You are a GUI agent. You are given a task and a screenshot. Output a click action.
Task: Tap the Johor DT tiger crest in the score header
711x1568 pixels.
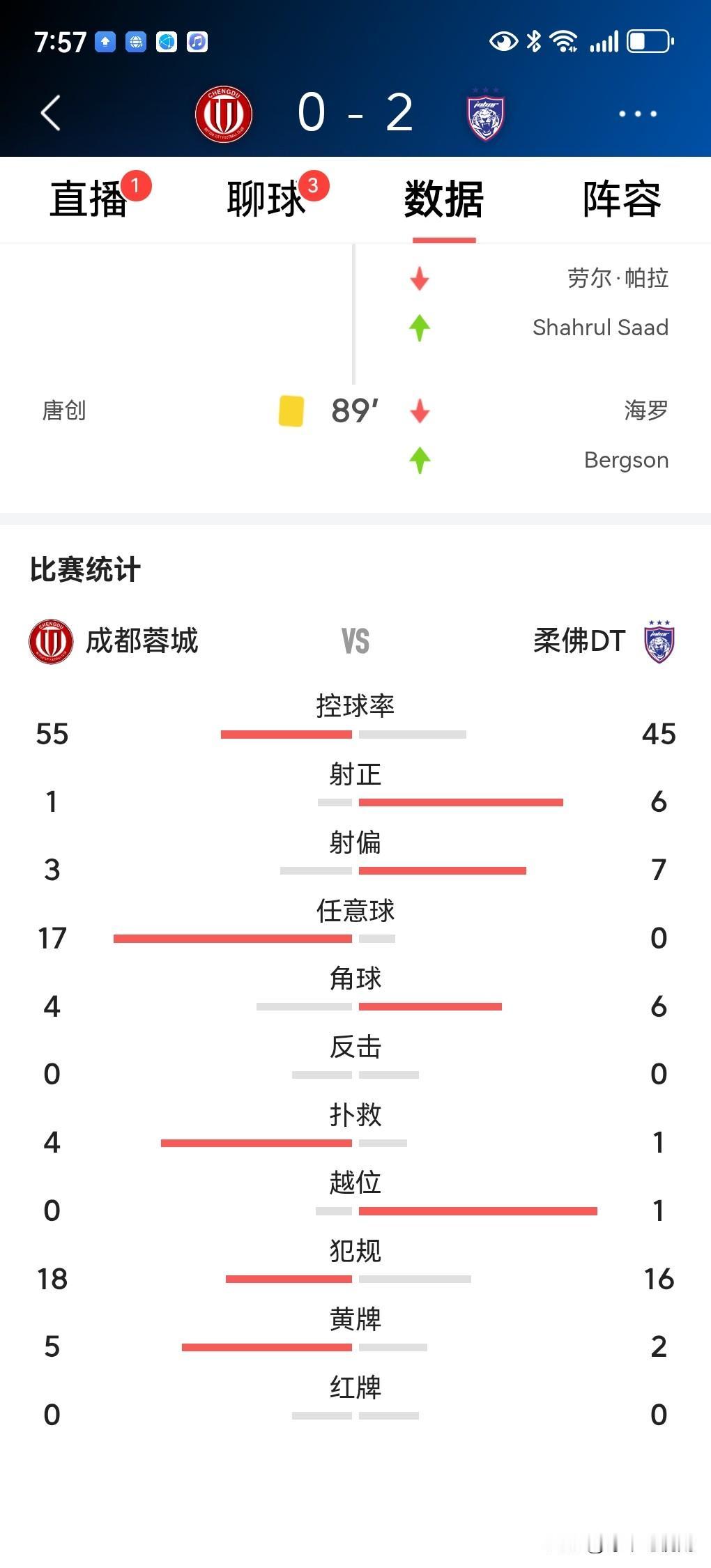(x=486, y=114)
